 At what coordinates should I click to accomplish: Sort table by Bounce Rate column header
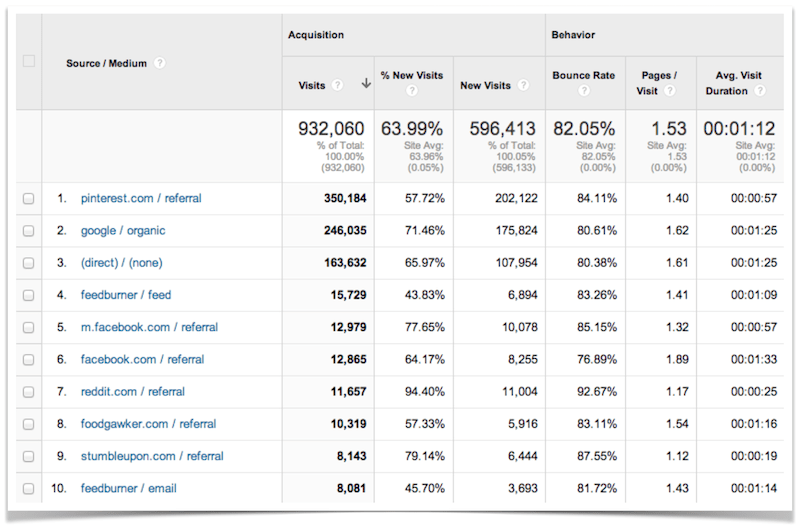(x=583, y=75)
